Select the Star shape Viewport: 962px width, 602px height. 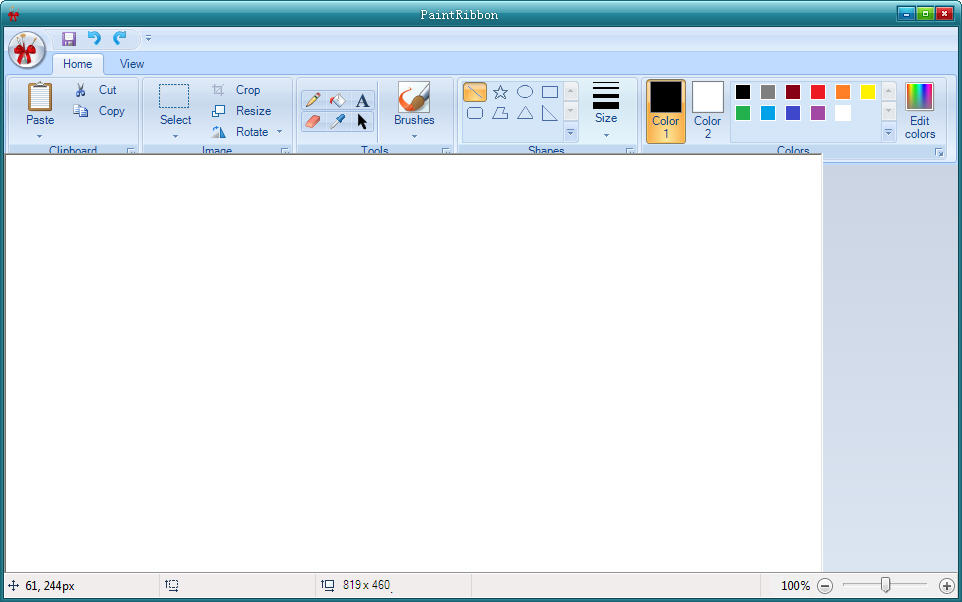pos(500,92)
